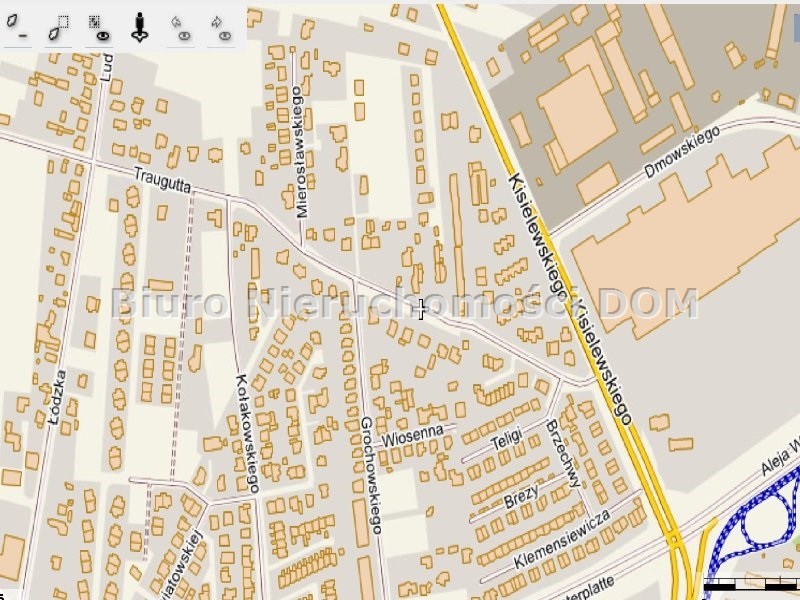
Task: Click the black-and-white map scale bar
Action: point(749,586)
